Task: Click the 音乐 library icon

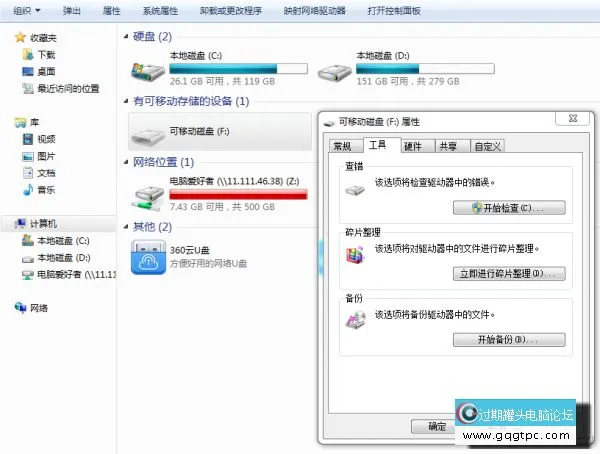Action: 28,189
